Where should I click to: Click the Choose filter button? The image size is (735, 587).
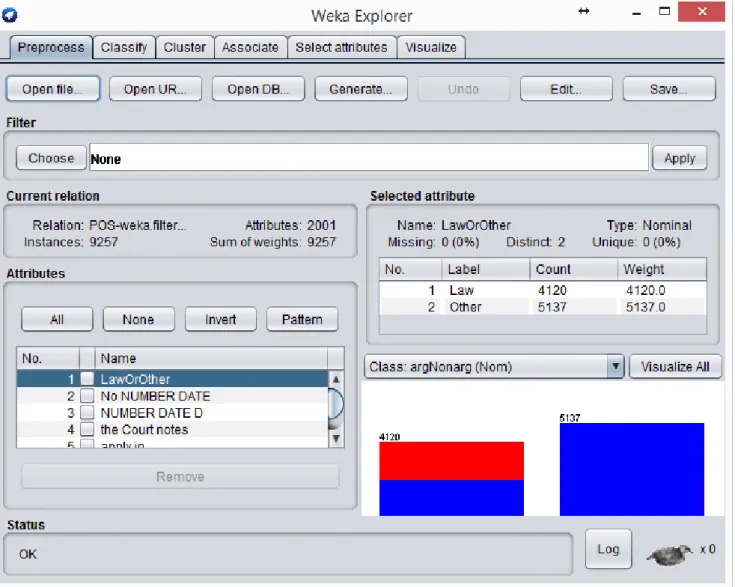[51, 158]
